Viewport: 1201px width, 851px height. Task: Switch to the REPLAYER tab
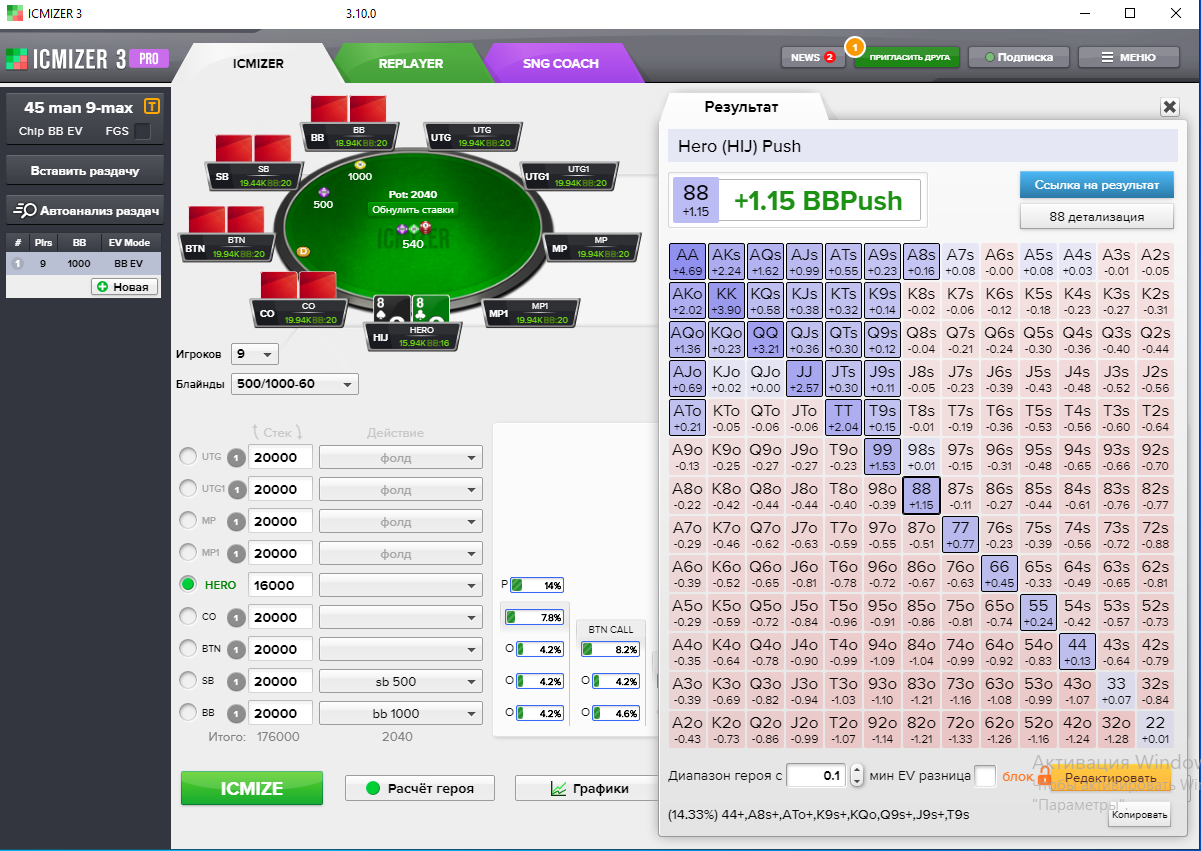(410, 63)
